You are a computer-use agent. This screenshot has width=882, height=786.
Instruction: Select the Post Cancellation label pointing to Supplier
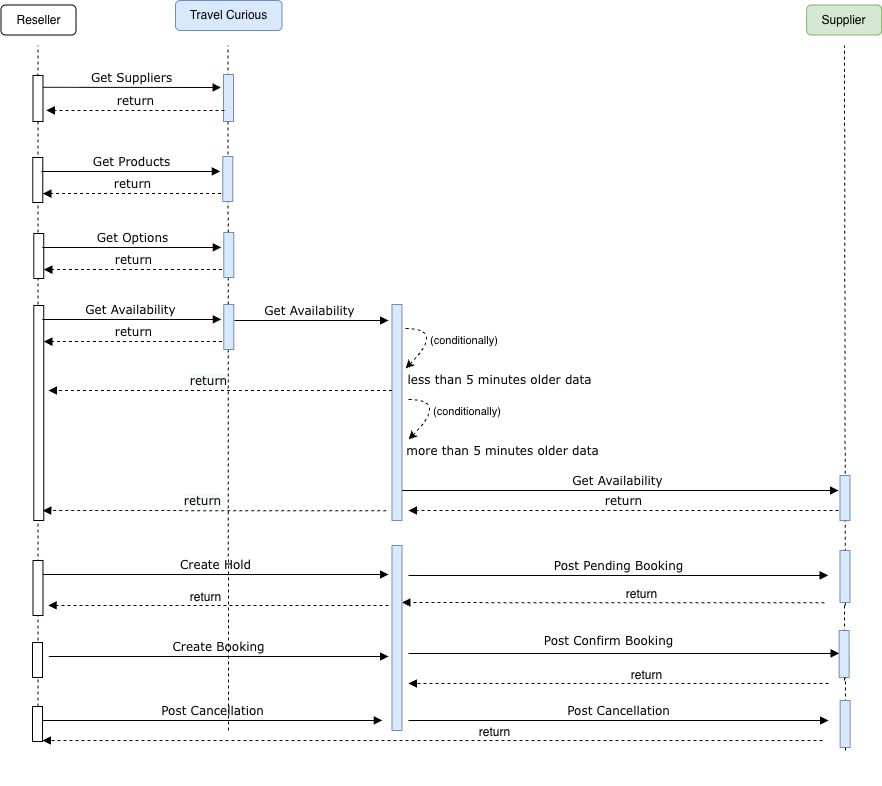[618, 711]
